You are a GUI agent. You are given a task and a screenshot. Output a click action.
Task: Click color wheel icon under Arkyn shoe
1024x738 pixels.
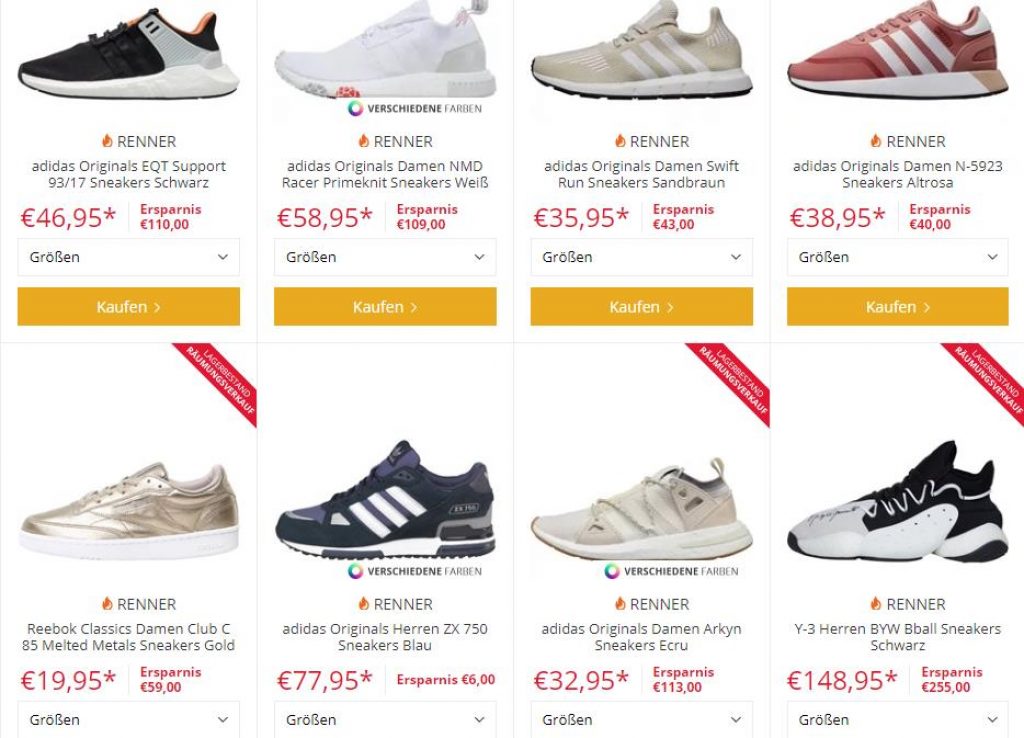(612, 571)
